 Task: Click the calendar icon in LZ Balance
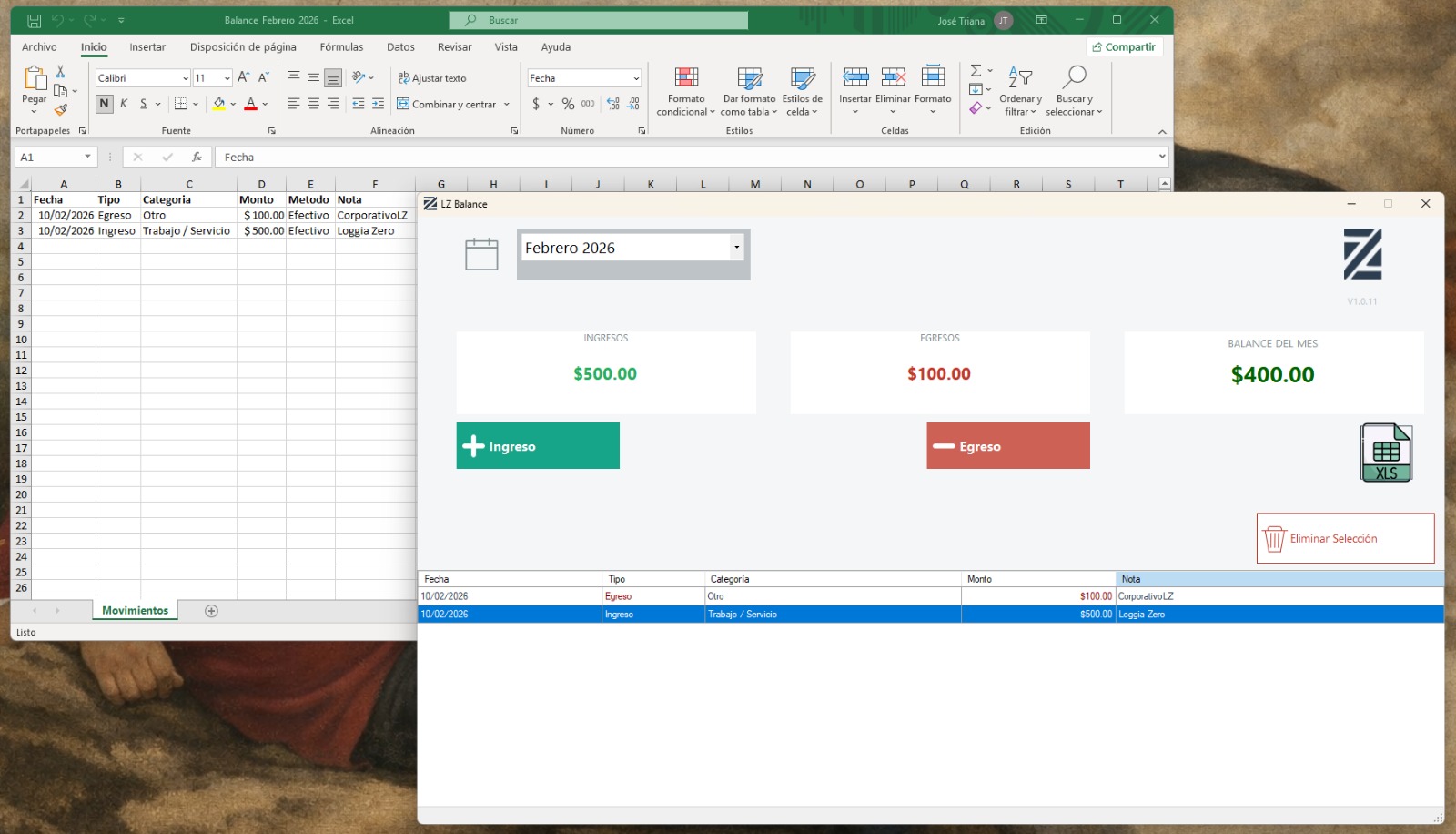point(481,253)
